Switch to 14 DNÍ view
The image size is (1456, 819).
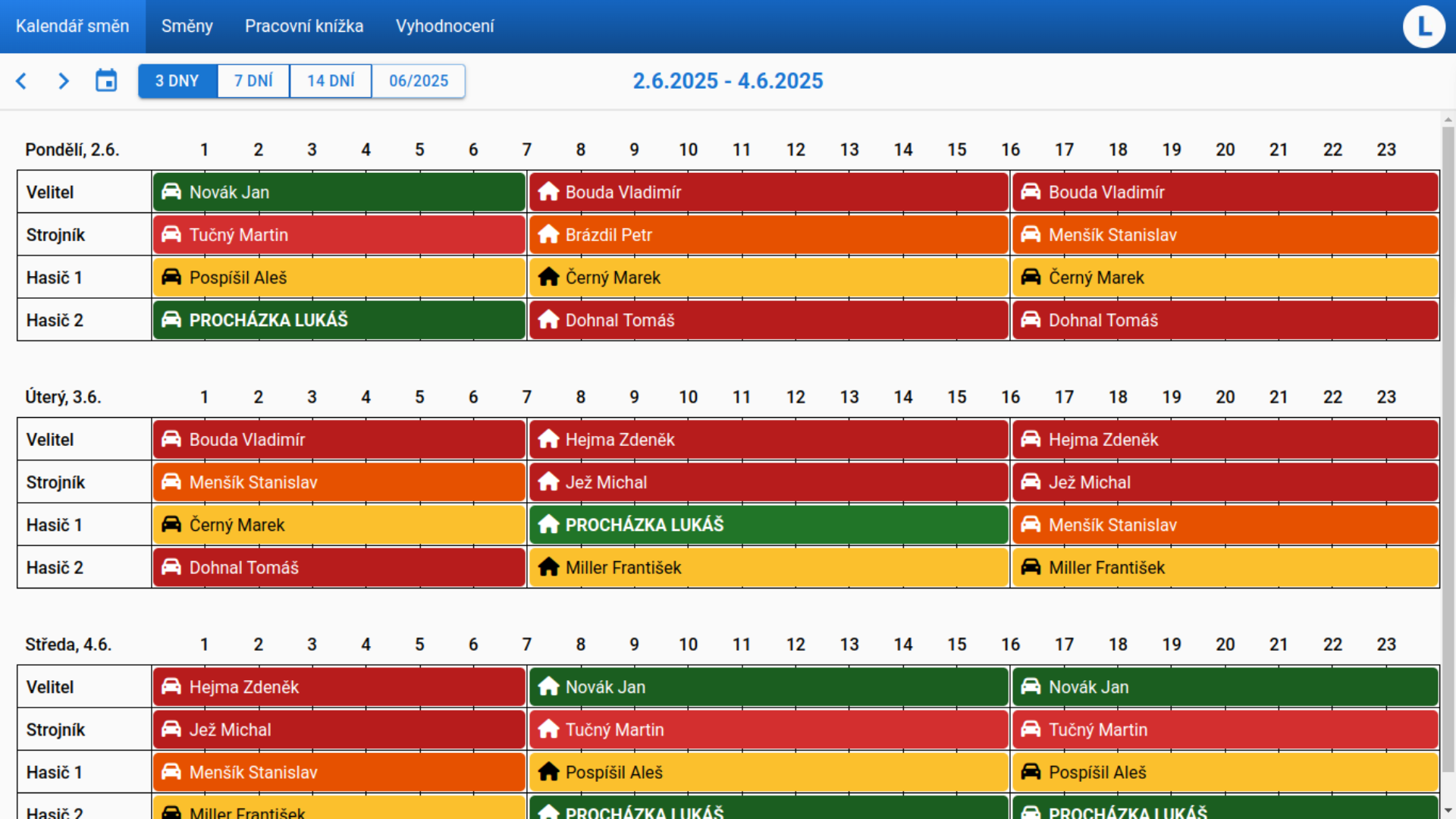331,81
